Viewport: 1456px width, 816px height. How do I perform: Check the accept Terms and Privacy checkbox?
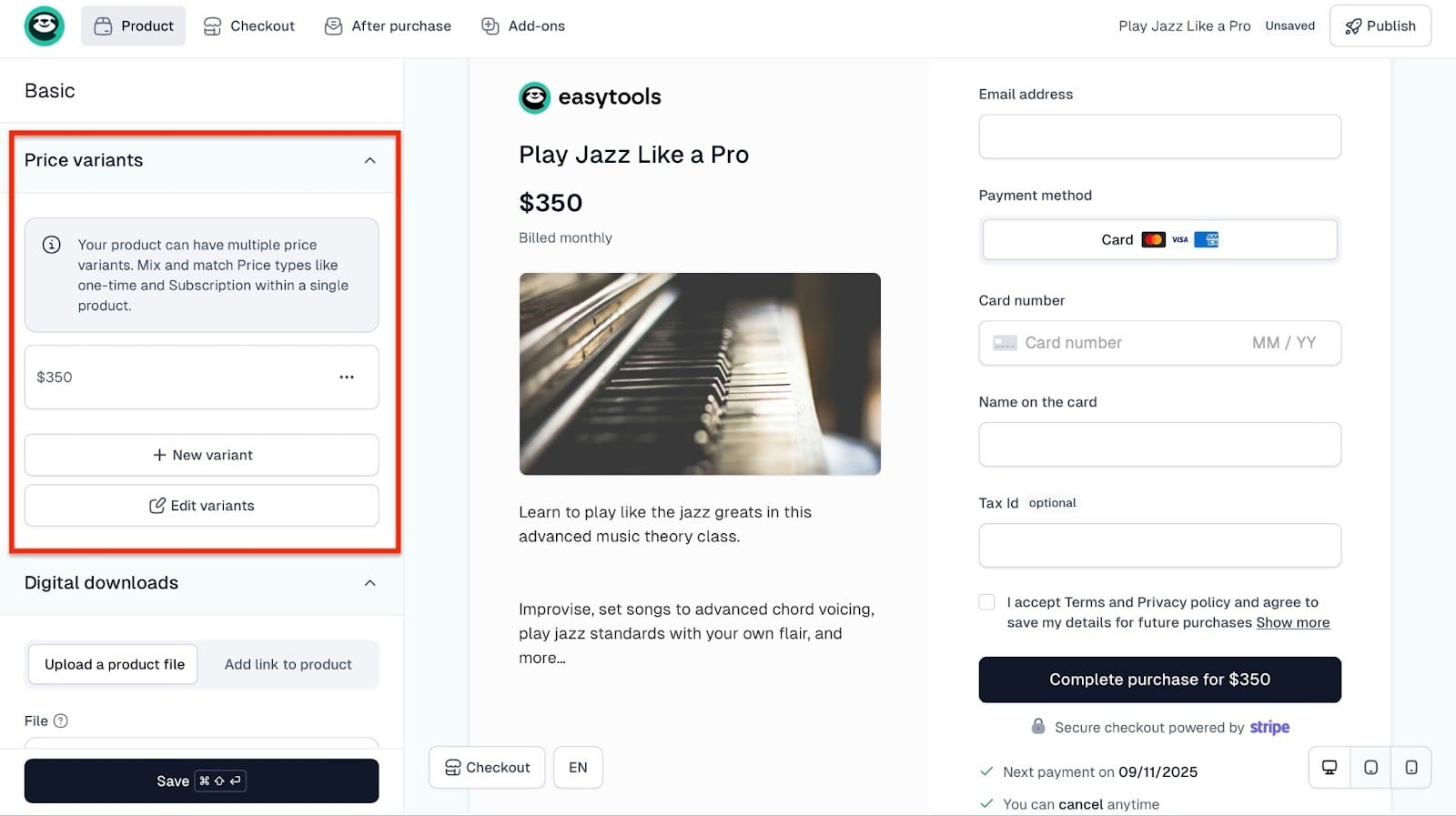(x=986, y=601)
